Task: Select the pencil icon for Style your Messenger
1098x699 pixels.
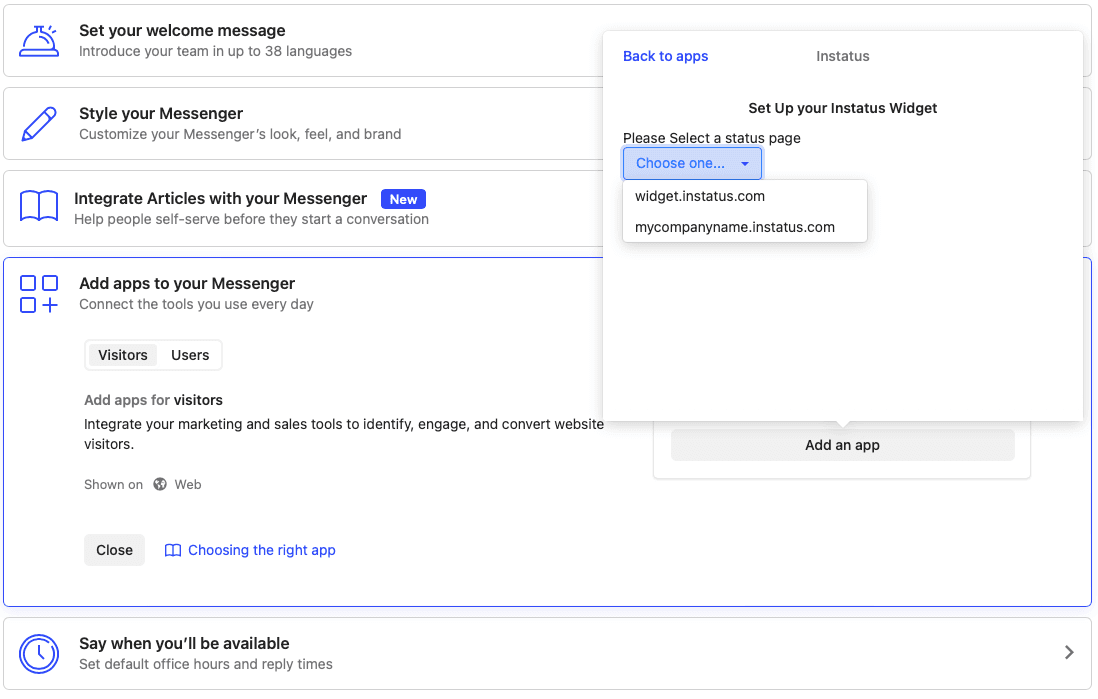Action: 38,122
